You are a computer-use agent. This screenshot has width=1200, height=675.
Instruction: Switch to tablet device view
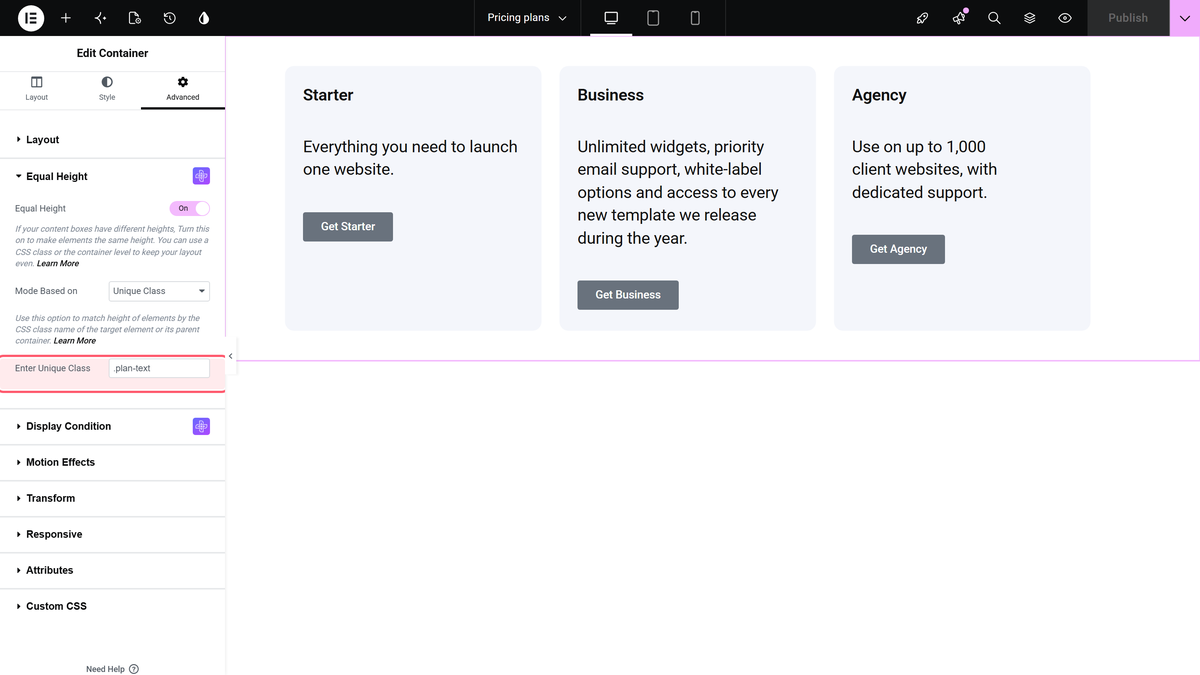(x=653, y=18)
